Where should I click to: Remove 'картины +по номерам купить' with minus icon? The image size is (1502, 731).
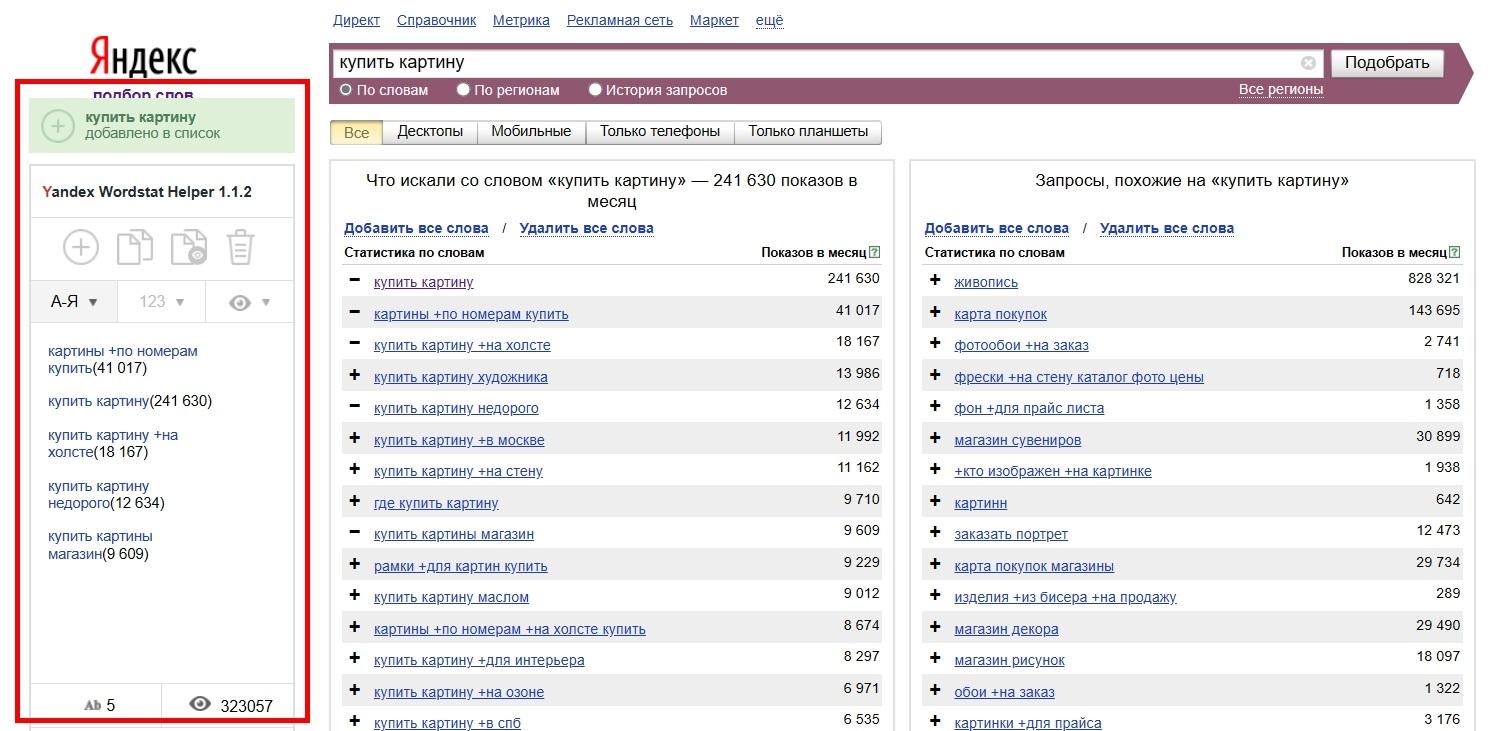tap(354, 313)
